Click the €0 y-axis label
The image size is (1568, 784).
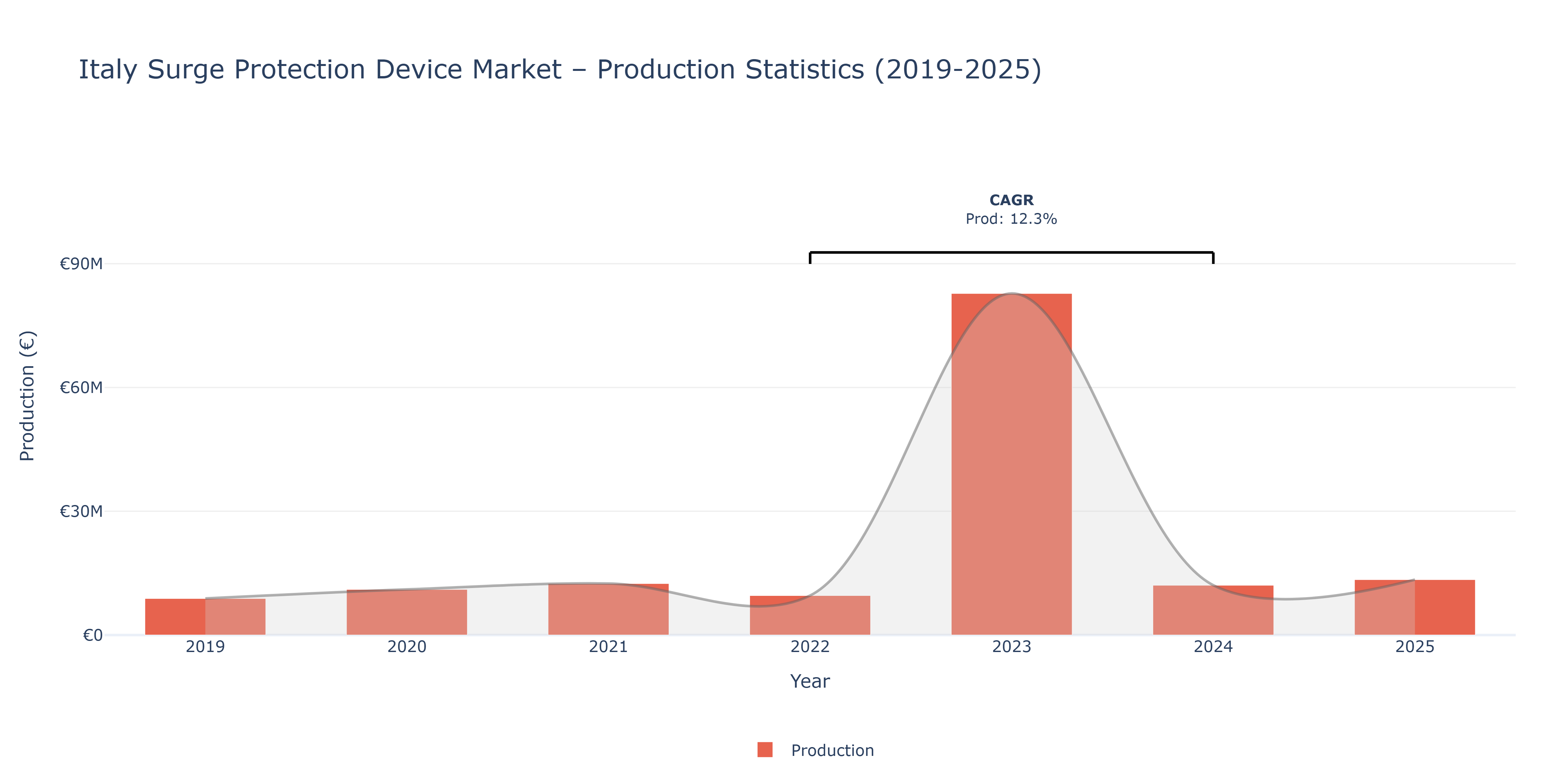point(92,635)
